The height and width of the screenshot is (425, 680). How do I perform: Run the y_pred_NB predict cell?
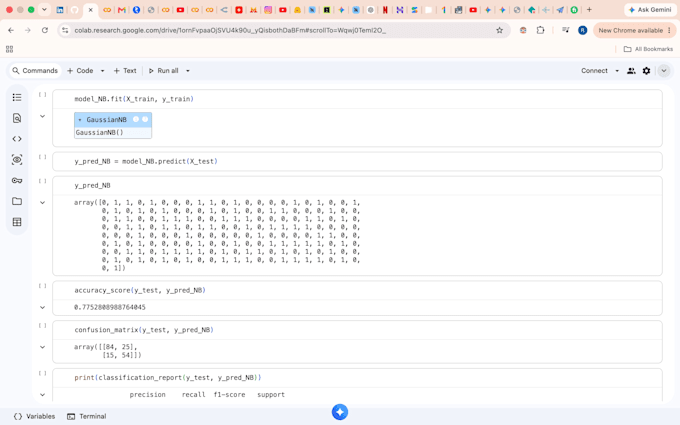pos(42,157)
